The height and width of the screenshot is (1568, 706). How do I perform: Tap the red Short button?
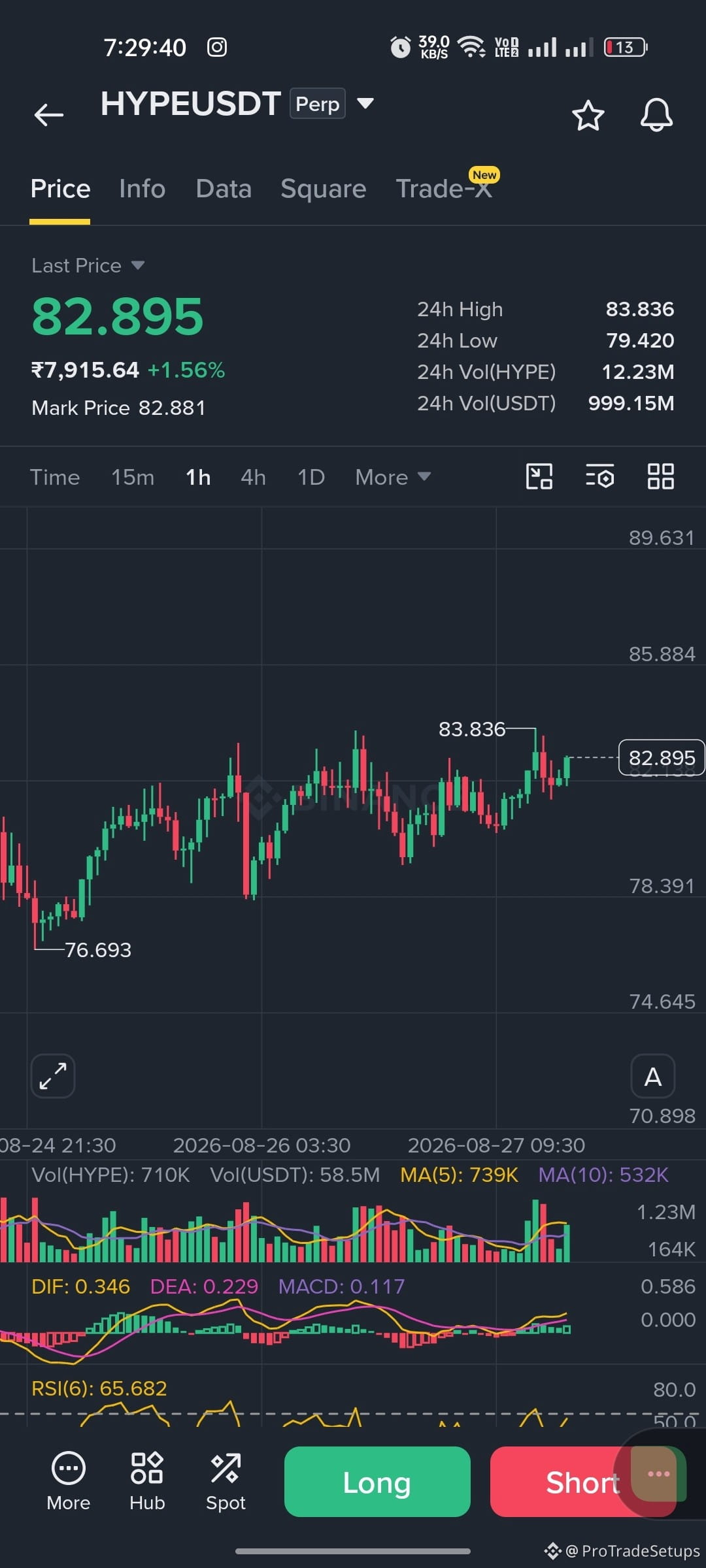tap(583, 1482)
